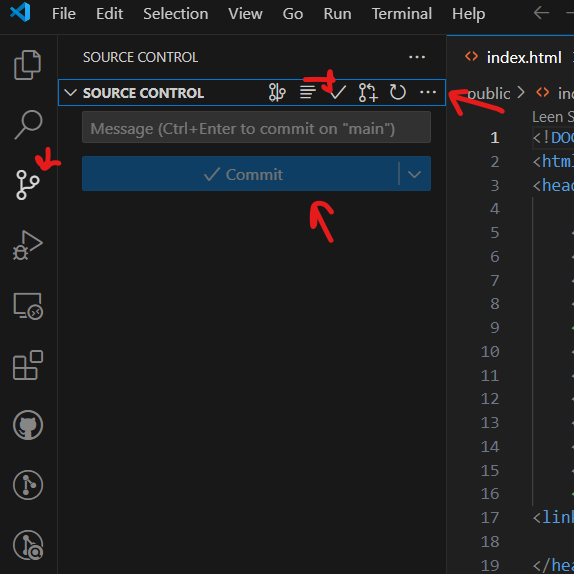Open the Source Control view icon
The height and width of the screenshot is (574, 574).
point(27,185)
